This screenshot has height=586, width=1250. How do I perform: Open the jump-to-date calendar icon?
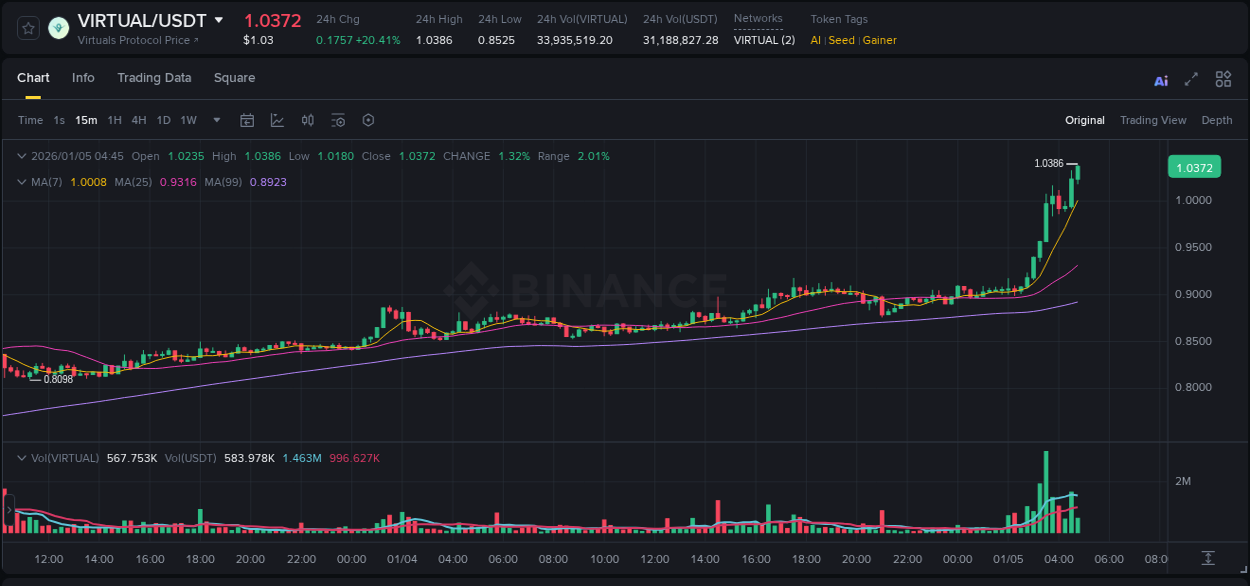[x=247, y=120]
